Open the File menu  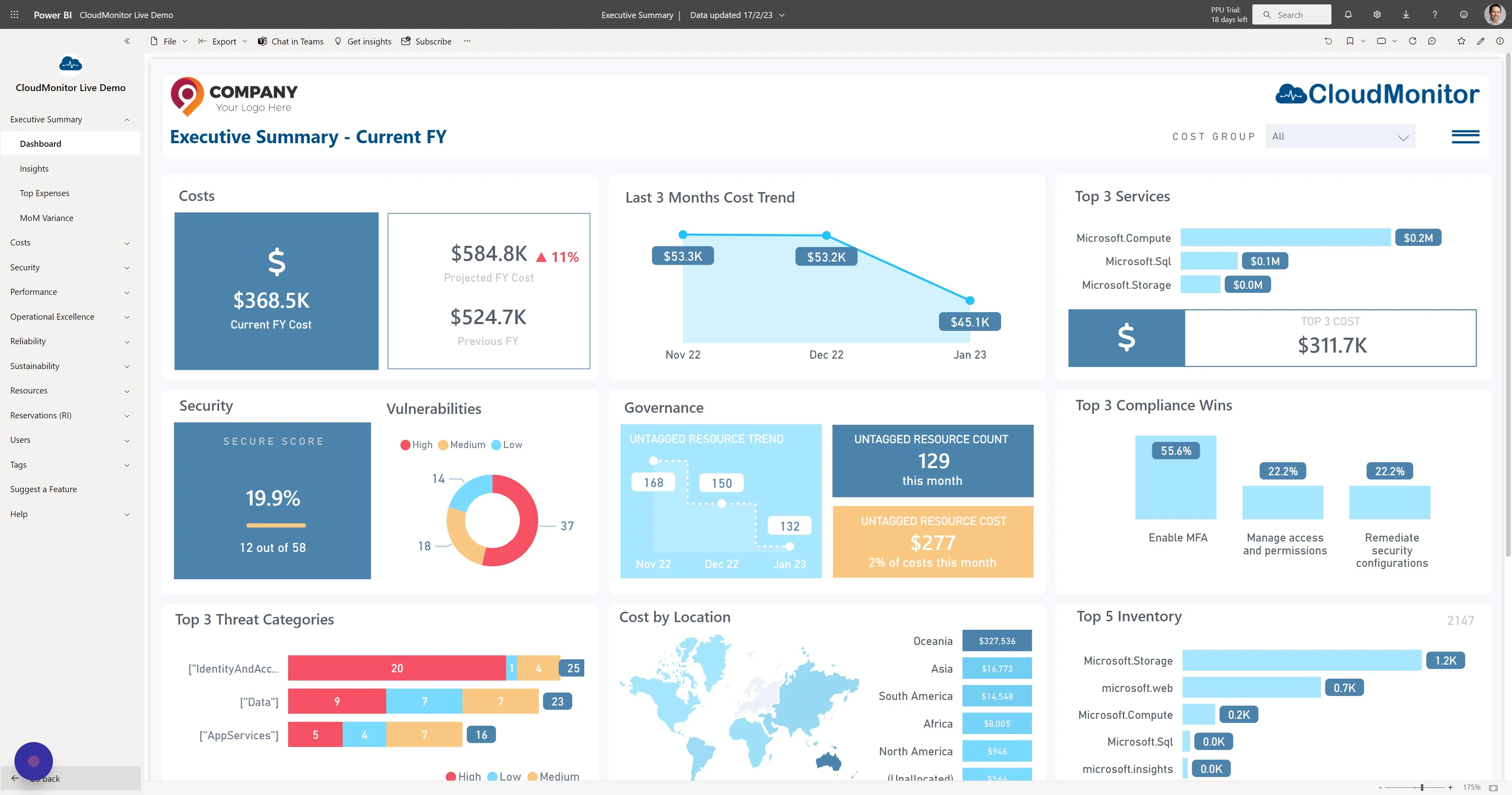[x=169, y=41]
